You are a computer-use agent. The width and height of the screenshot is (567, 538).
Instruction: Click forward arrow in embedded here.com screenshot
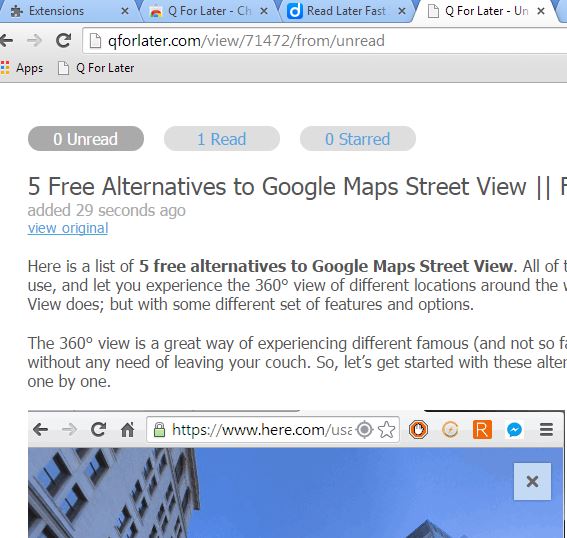pos(69,430)
